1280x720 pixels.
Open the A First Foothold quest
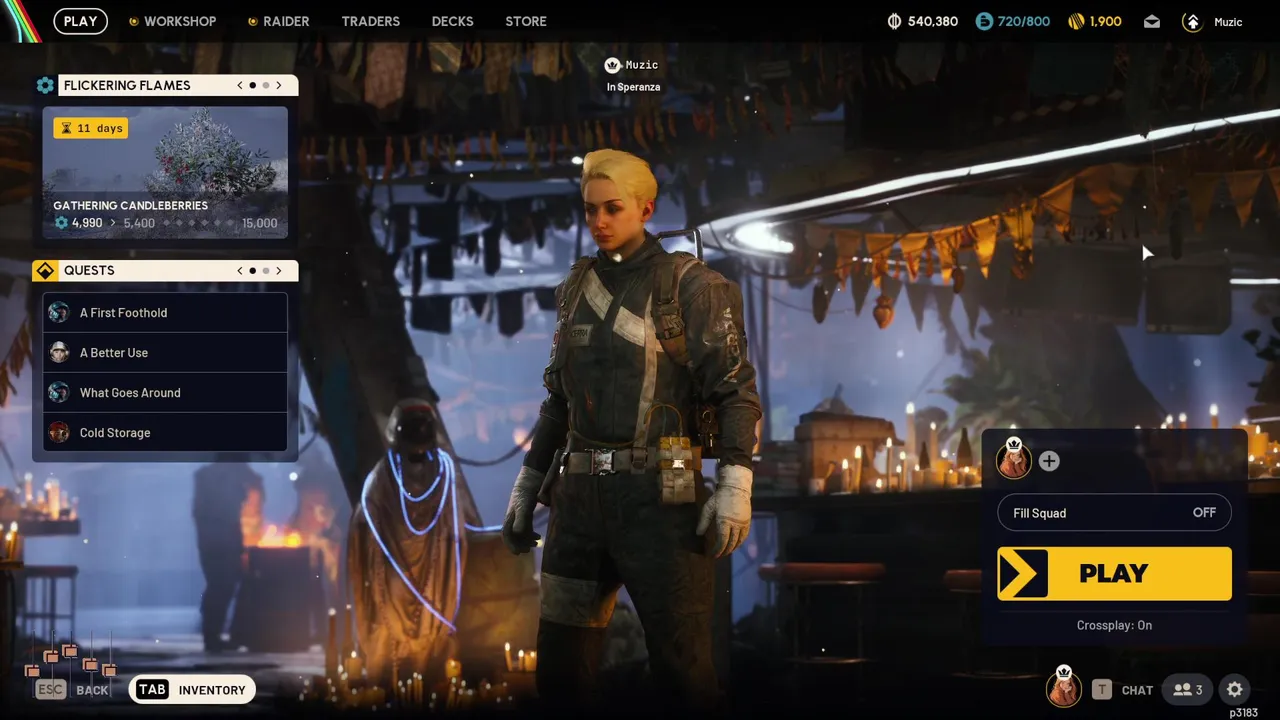pos(165,312)
